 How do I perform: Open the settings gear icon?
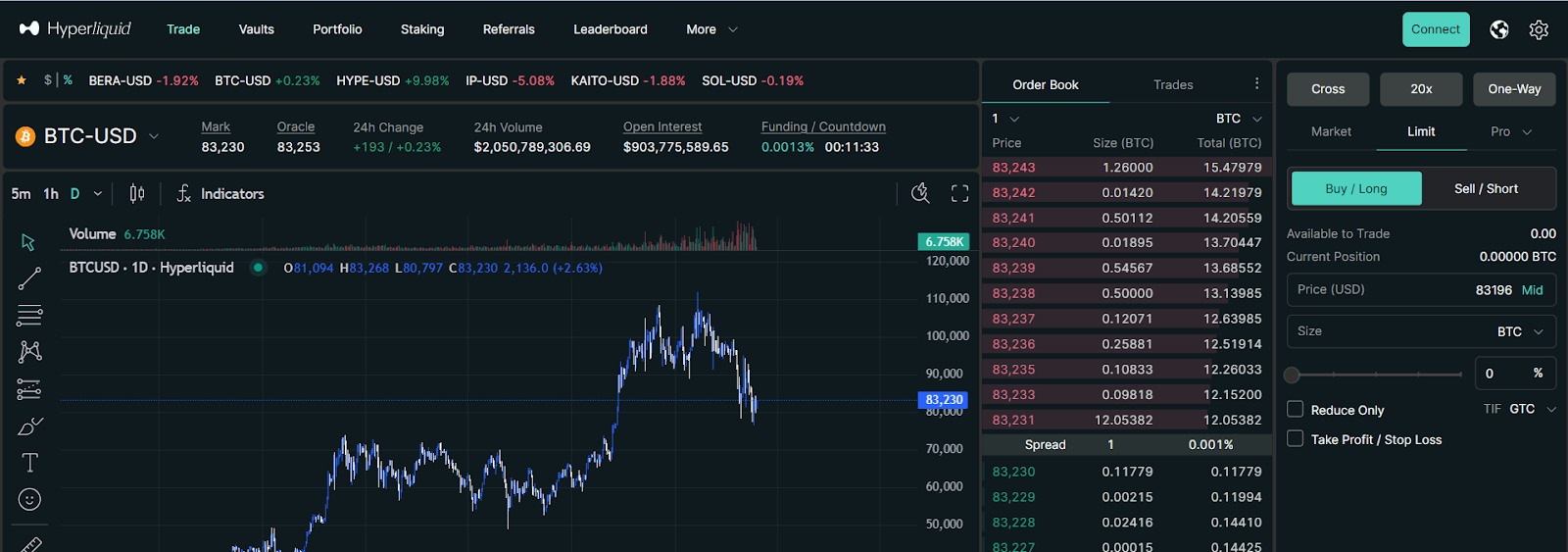coord(1539,29)
